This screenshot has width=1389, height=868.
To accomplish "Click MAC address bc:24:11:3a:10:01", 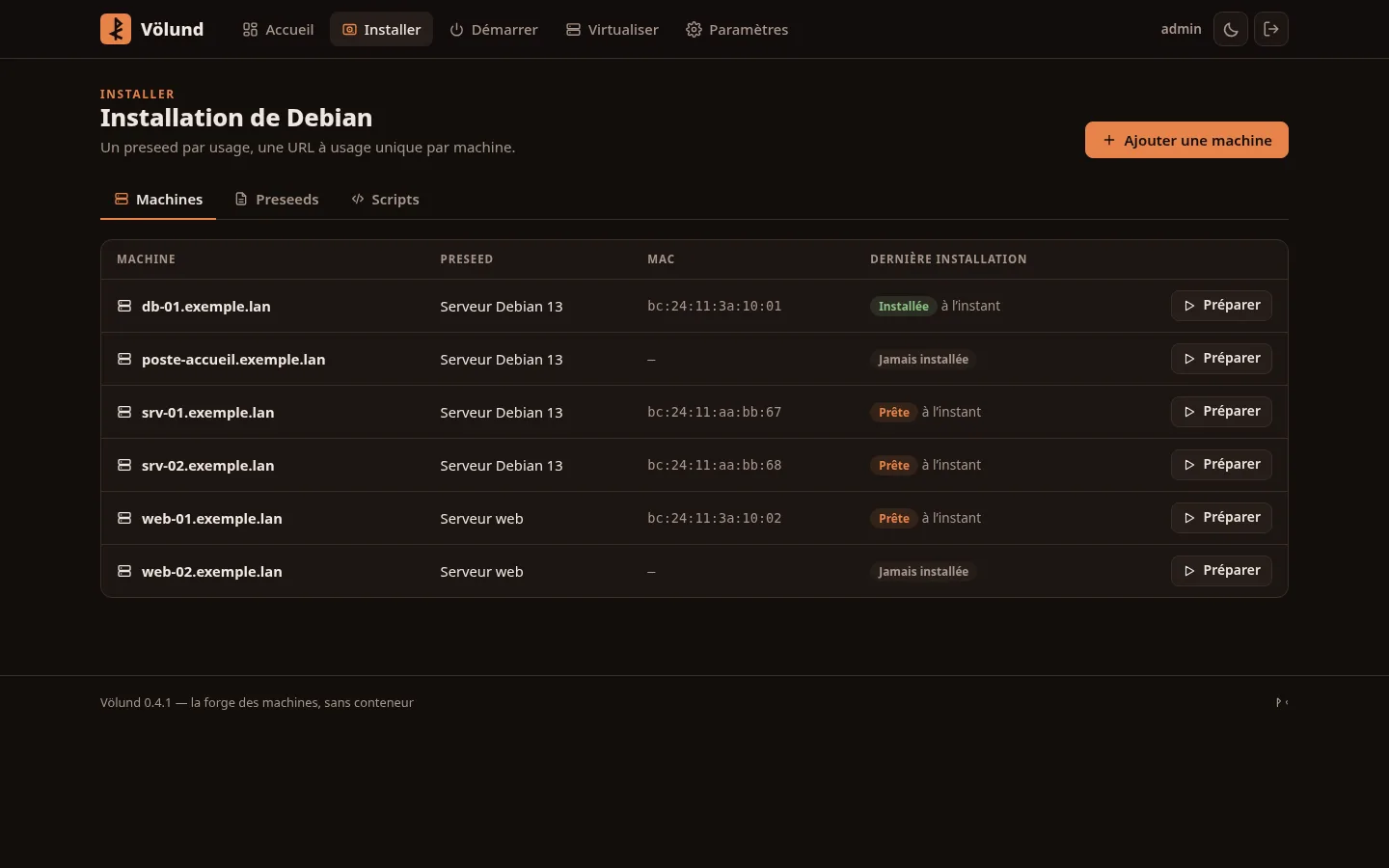I will (715, 306).
